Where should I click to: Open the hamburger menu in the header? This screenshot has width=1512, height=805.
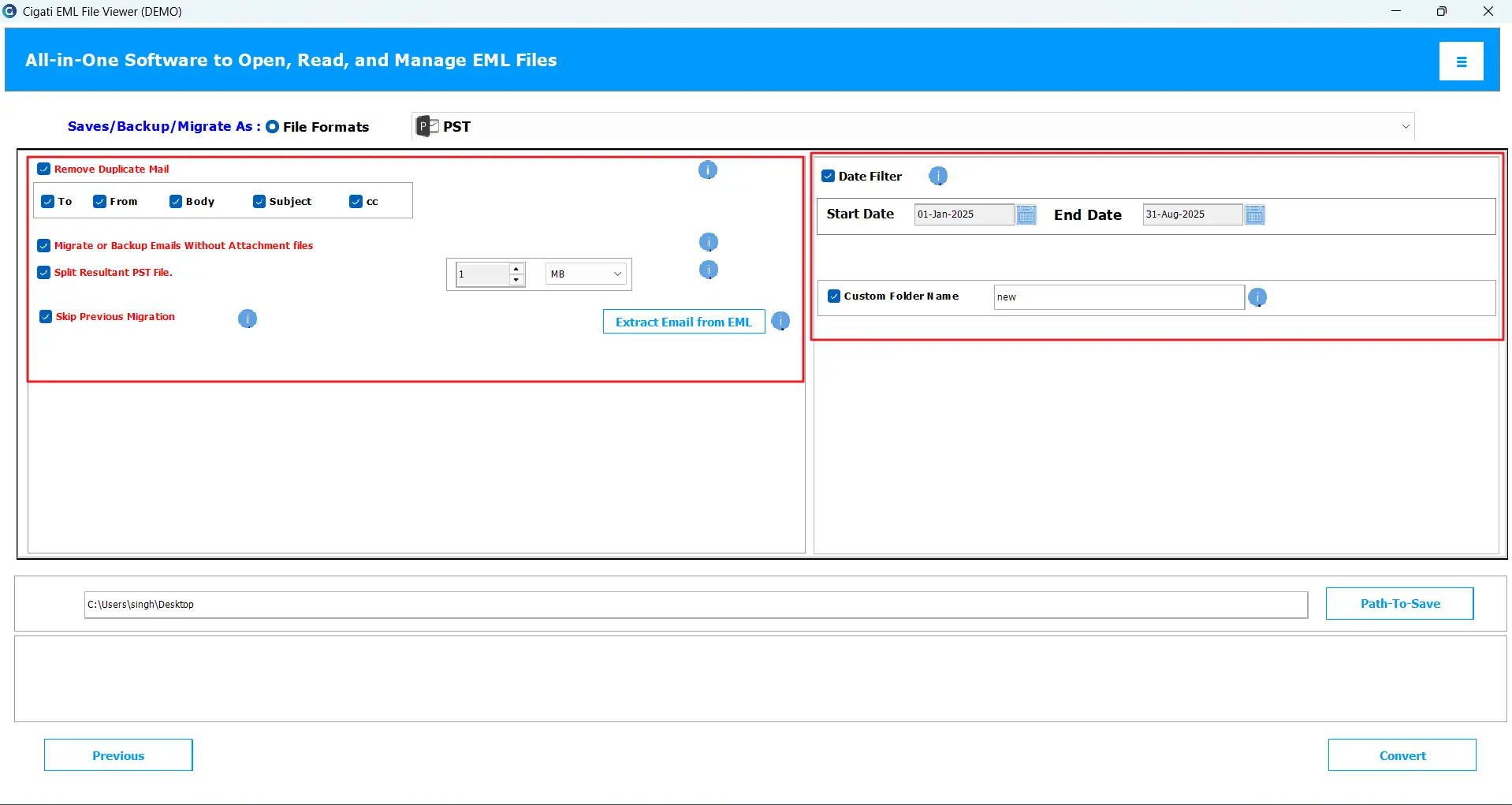(x=1461, y=61)
